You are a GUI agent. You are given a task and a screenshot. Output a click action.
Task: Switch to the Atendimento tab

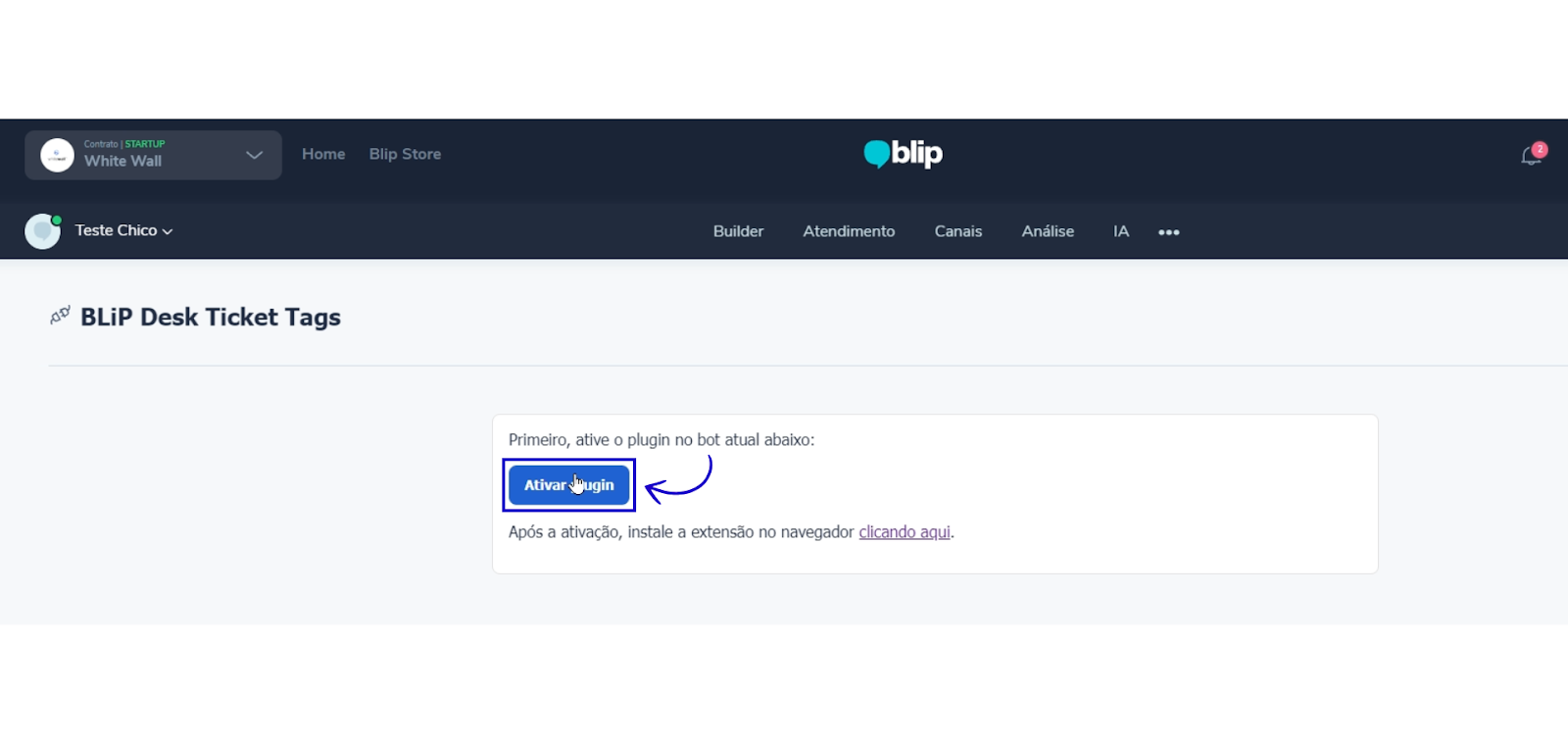click(849, 231)
